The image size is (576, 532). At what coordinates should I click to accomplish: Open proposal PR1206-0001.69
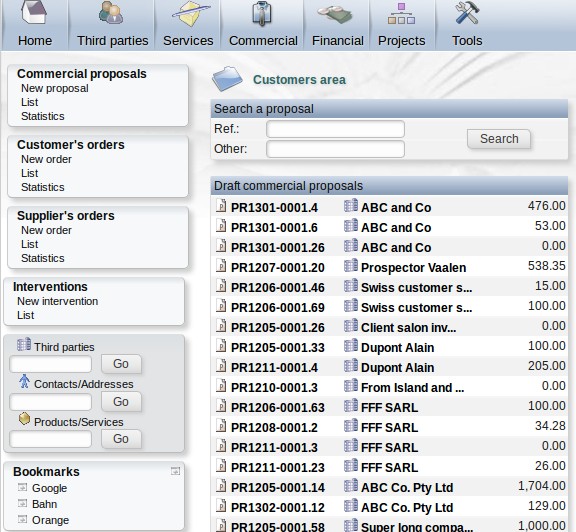tap(278, 308)
